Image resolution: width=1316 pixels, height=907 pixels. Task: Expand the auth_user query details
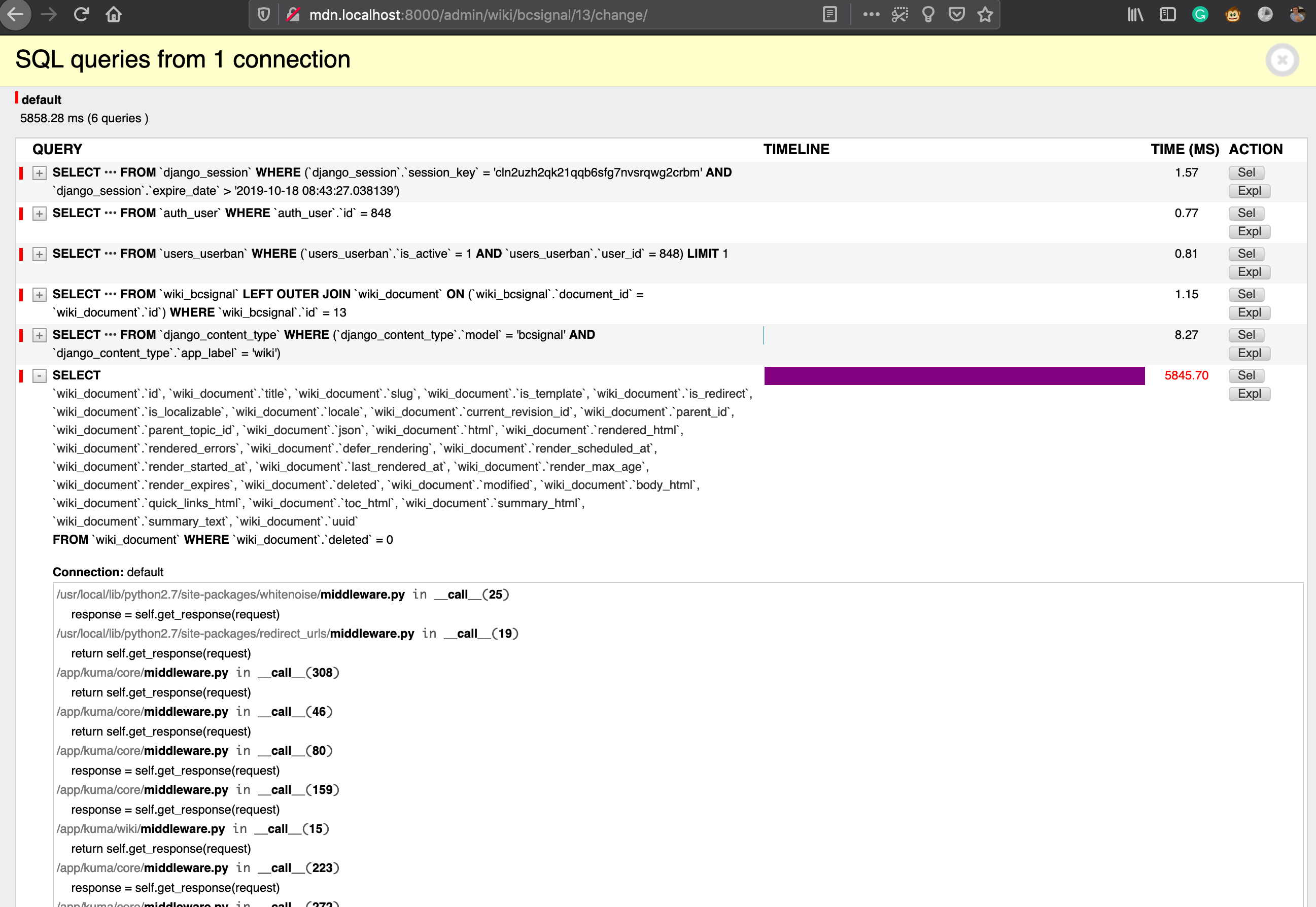[x=39, y=214]
